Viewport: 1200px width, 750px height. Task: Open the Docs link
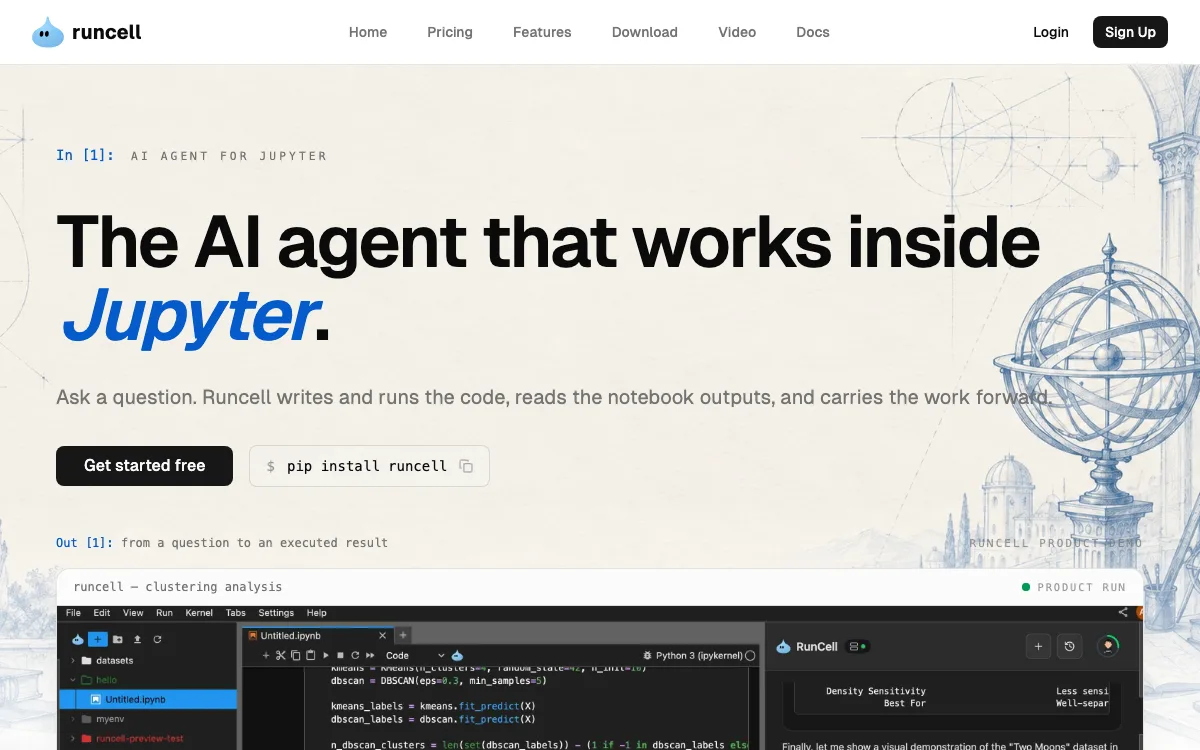pos(813,32)
